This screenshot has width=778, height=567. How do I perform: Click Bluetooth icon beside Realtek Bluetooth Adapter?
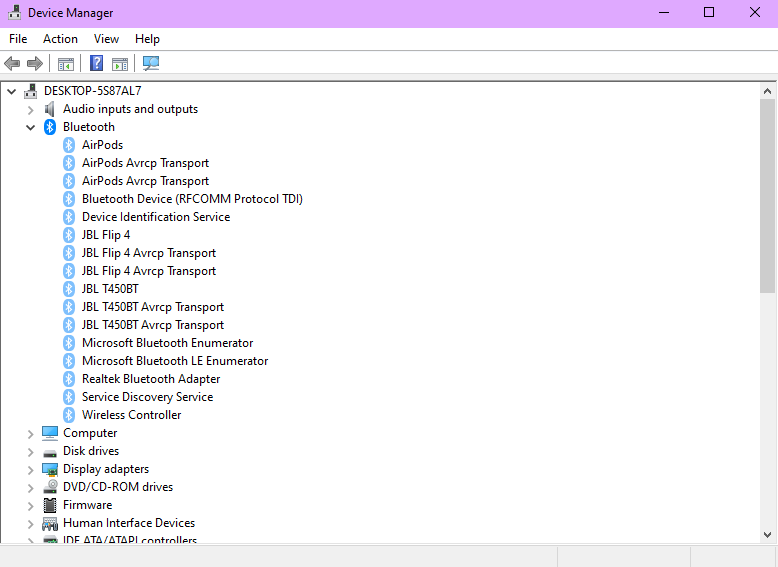coord(69,379)
